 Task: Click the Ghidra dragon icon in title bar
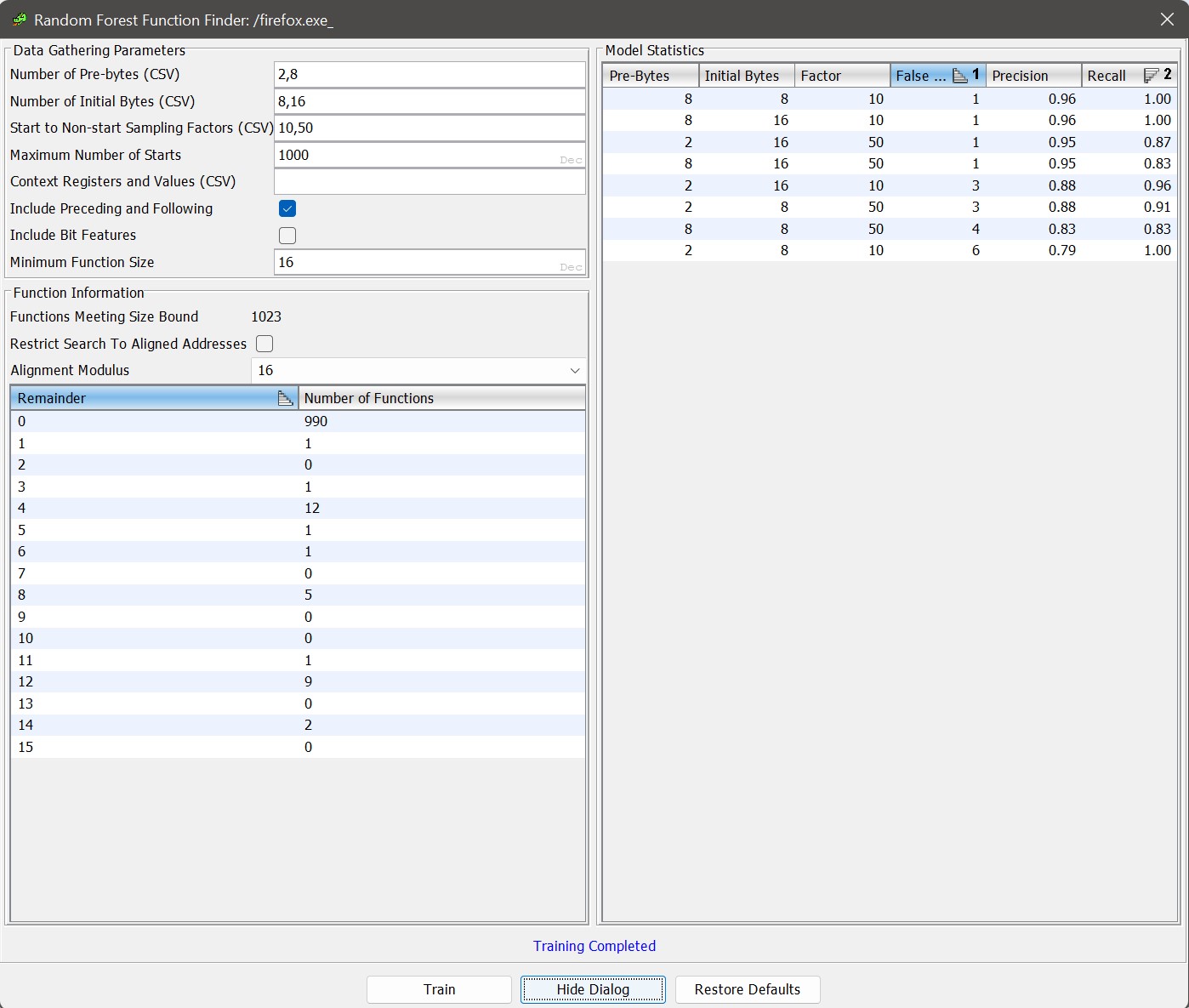19,19
